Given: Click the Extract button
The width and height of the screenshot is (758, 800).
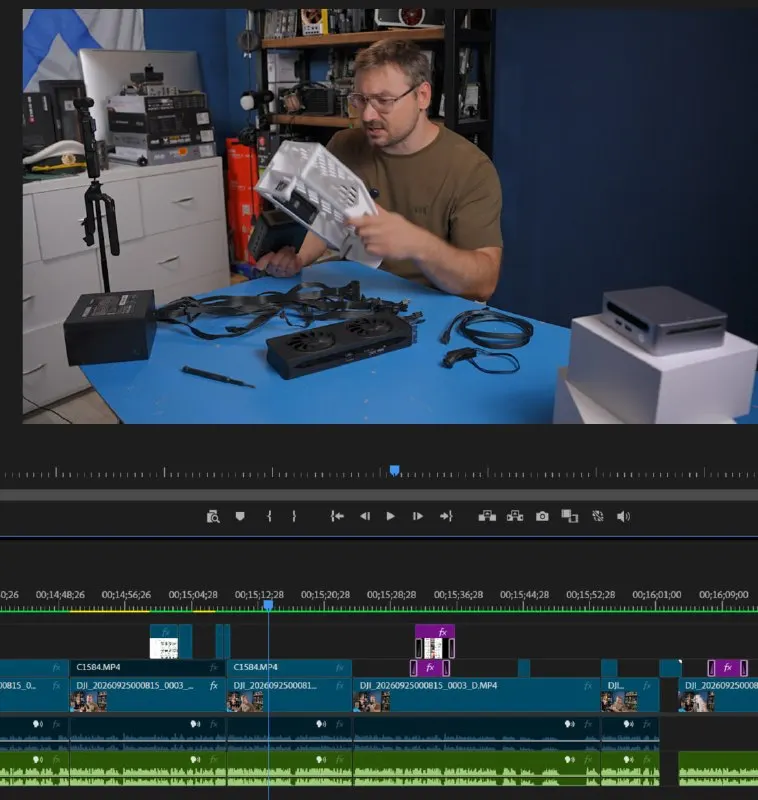Looking at the screenshot, I should click(515, 516).
